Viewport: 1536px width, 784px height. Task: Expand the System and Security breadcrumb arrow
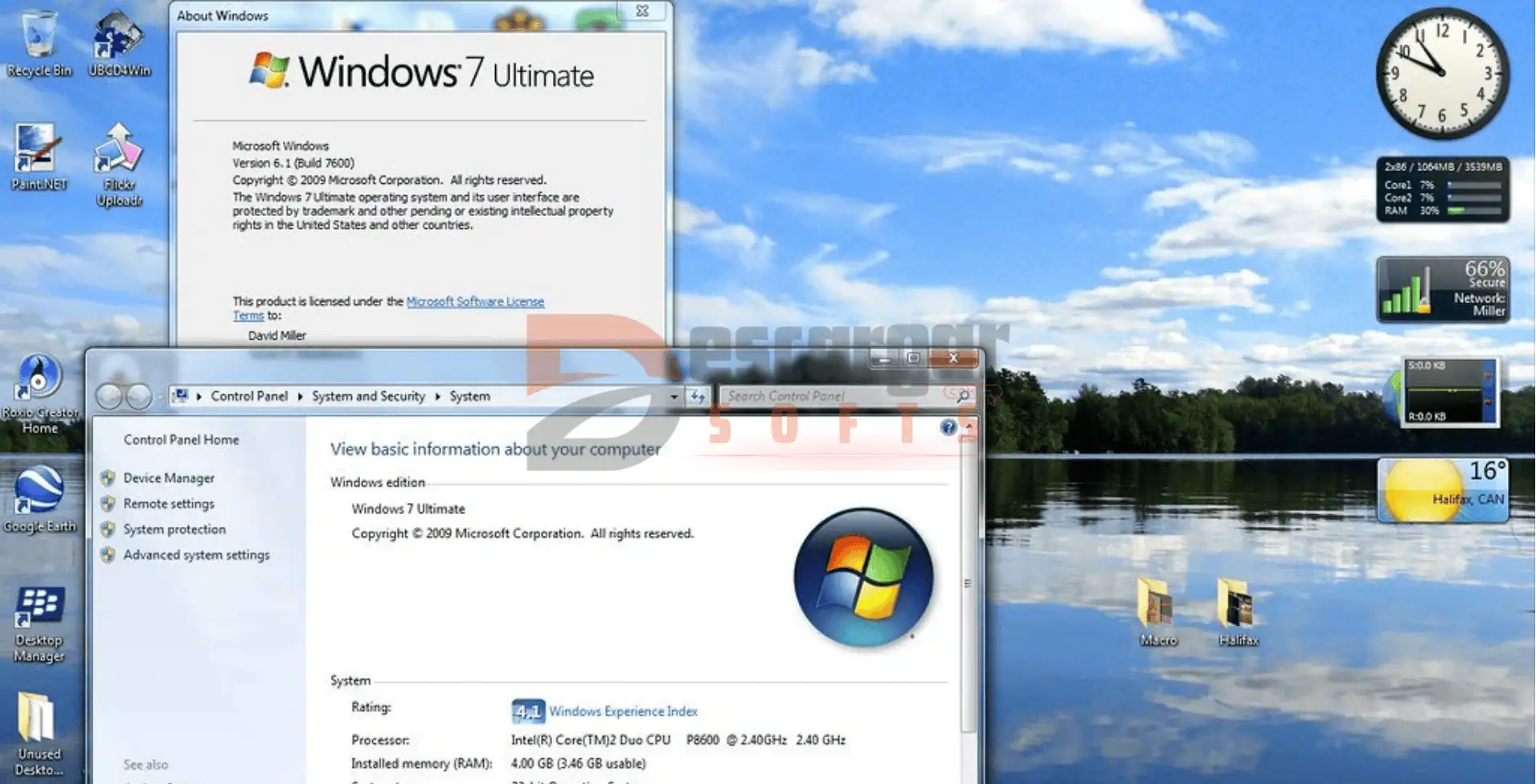point(437,396)
